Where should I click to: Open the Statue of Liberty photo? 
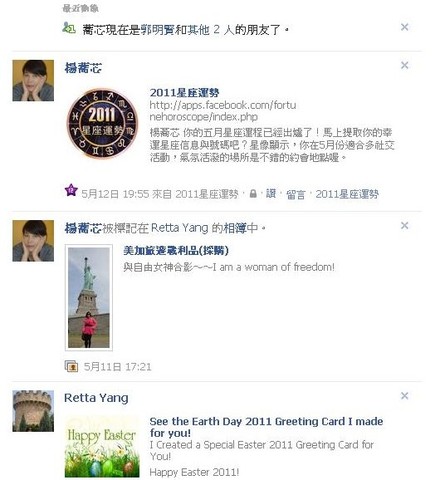[89, 298]
